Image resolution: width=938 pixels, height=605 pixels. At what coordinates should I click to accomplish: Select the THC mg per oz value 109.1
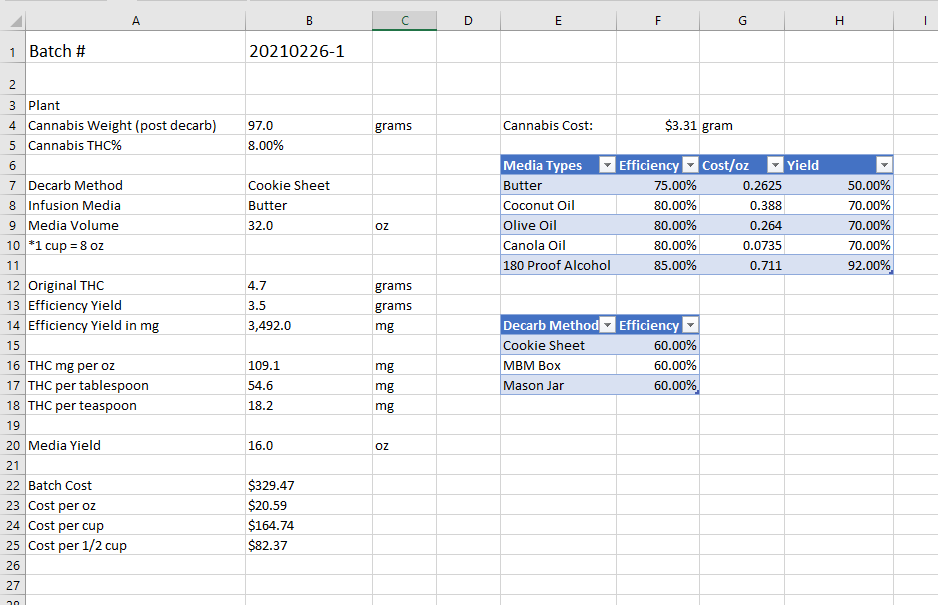[309, 366]
